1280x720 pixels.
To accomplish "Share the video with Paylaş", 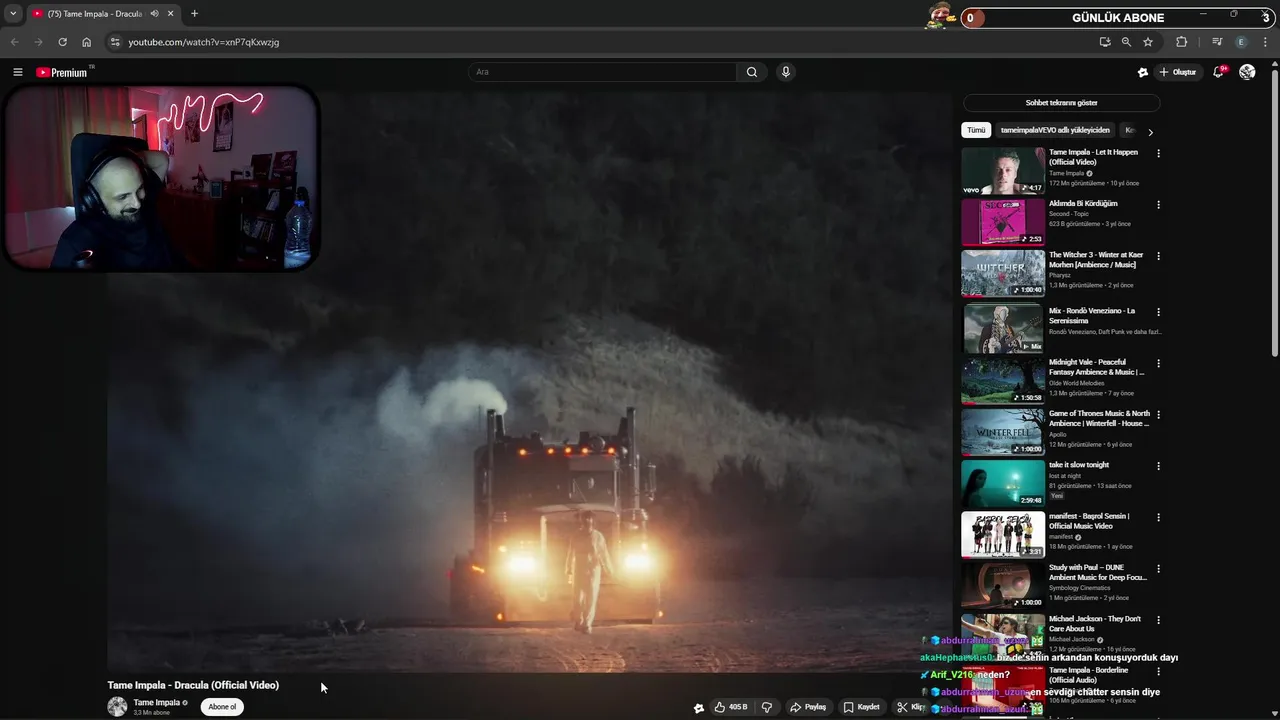I will (808, 707).
